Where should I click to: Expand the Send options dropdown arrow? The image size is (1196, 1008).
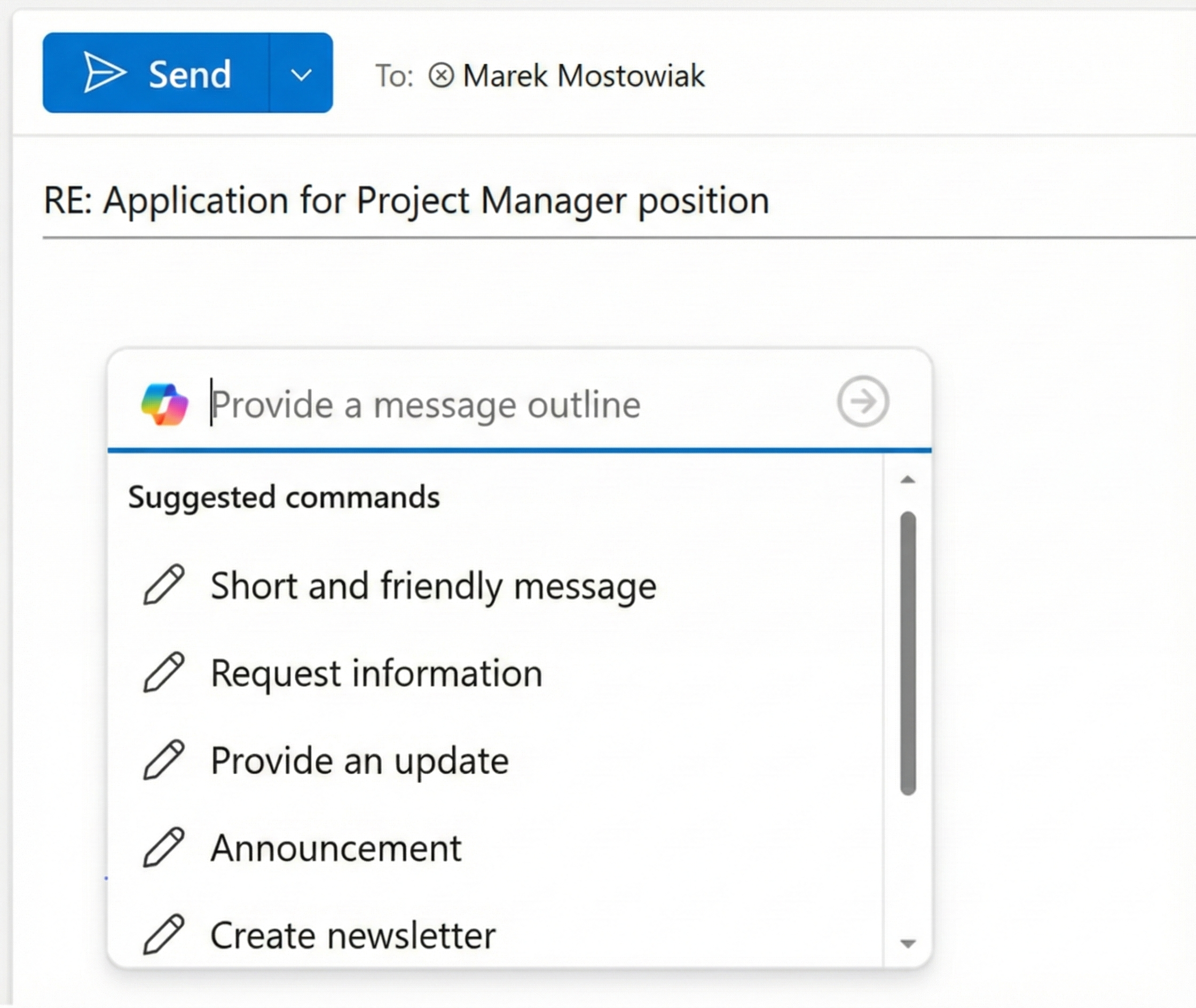(301, 74)
